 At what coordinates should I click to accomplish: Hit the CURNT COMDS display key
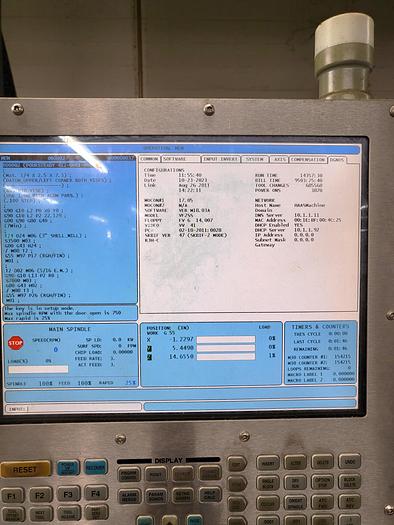coord(210,472)
